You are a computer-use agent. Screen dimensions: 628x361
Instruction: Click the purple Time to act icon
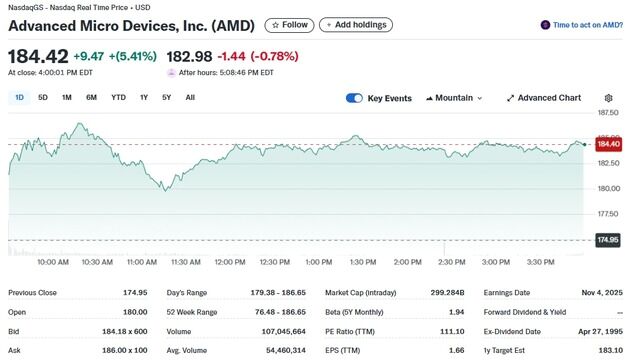(x=545, y=25)
